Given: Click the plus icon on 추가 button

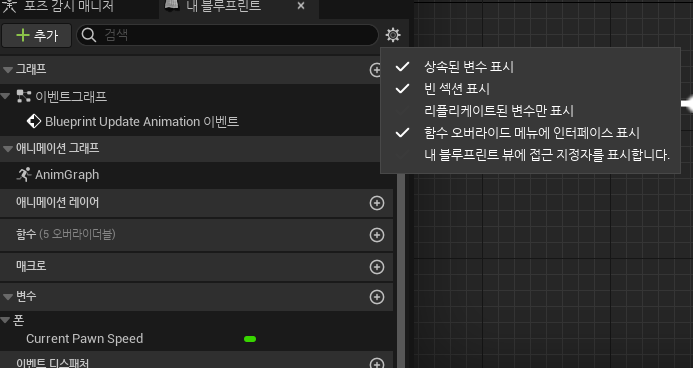Looking at the screenshot, I should click(x=23, y=35).
